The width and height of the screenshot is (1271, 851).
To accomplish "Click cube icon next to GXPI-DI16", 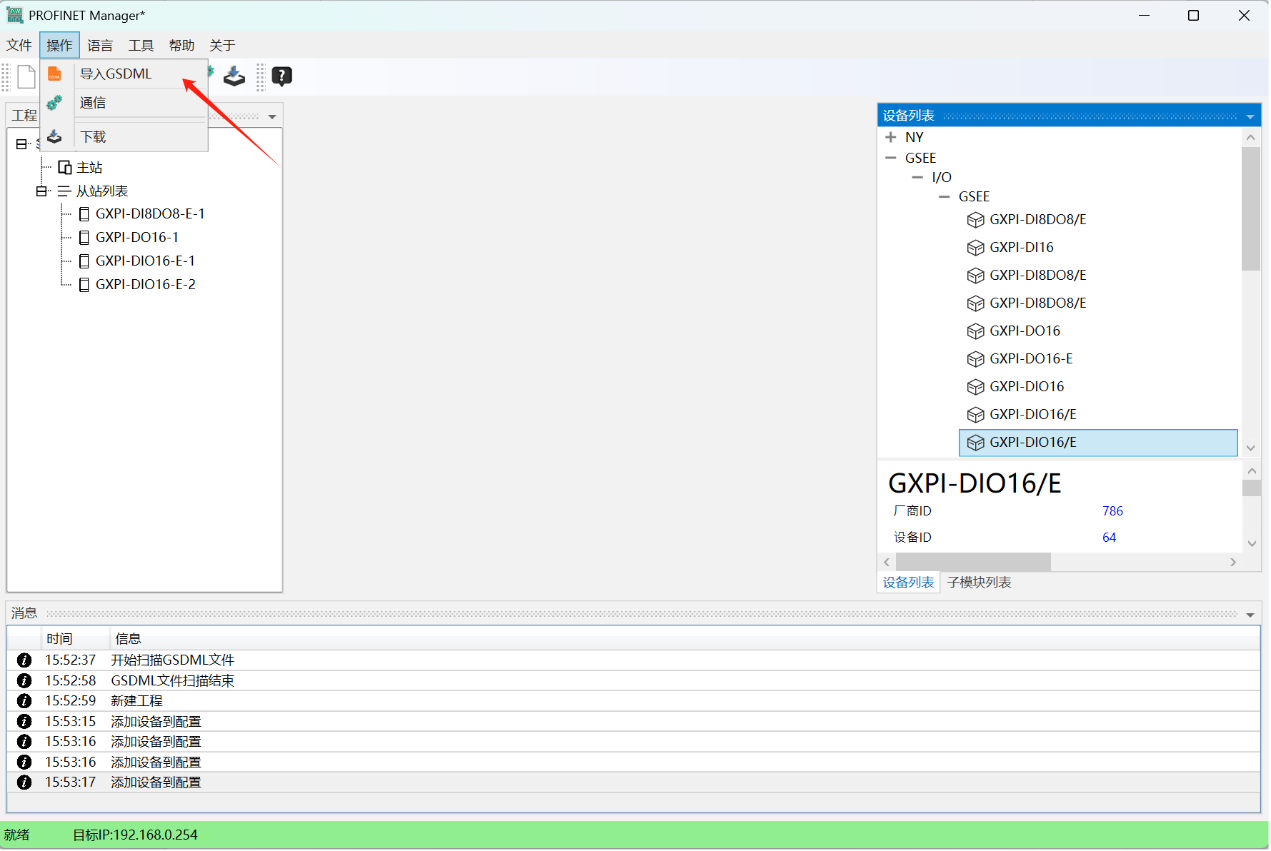I will (x=976, y=247).
